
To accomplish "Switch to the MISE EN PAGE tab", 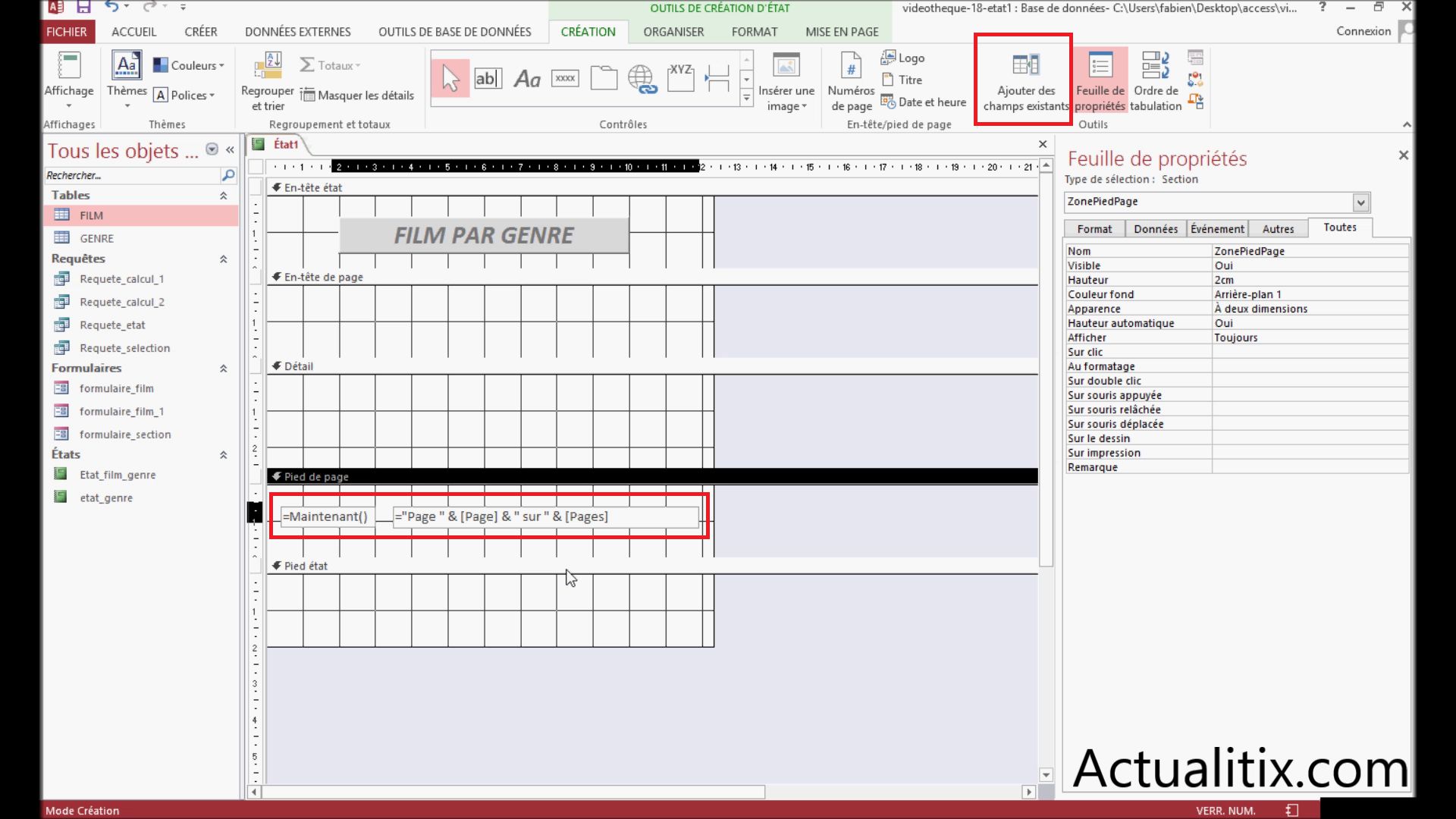I will click(x=842, y=32).
